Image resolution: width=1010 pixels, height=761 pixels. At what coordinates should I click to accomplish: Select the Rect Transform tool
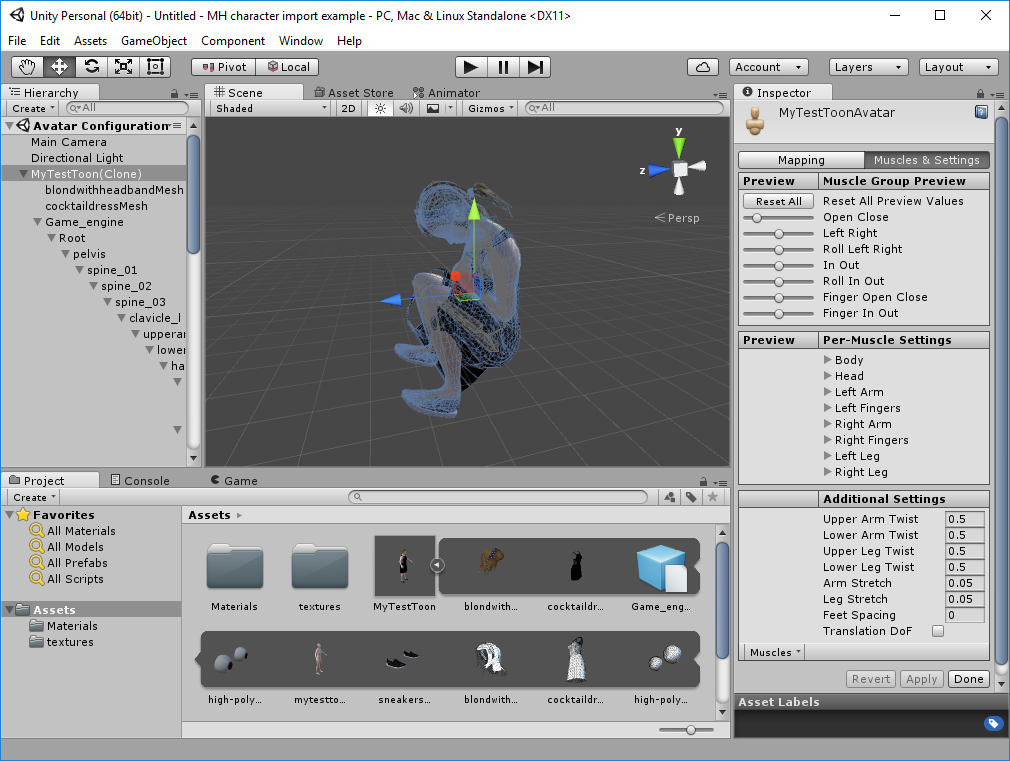[x=155, y=67]
